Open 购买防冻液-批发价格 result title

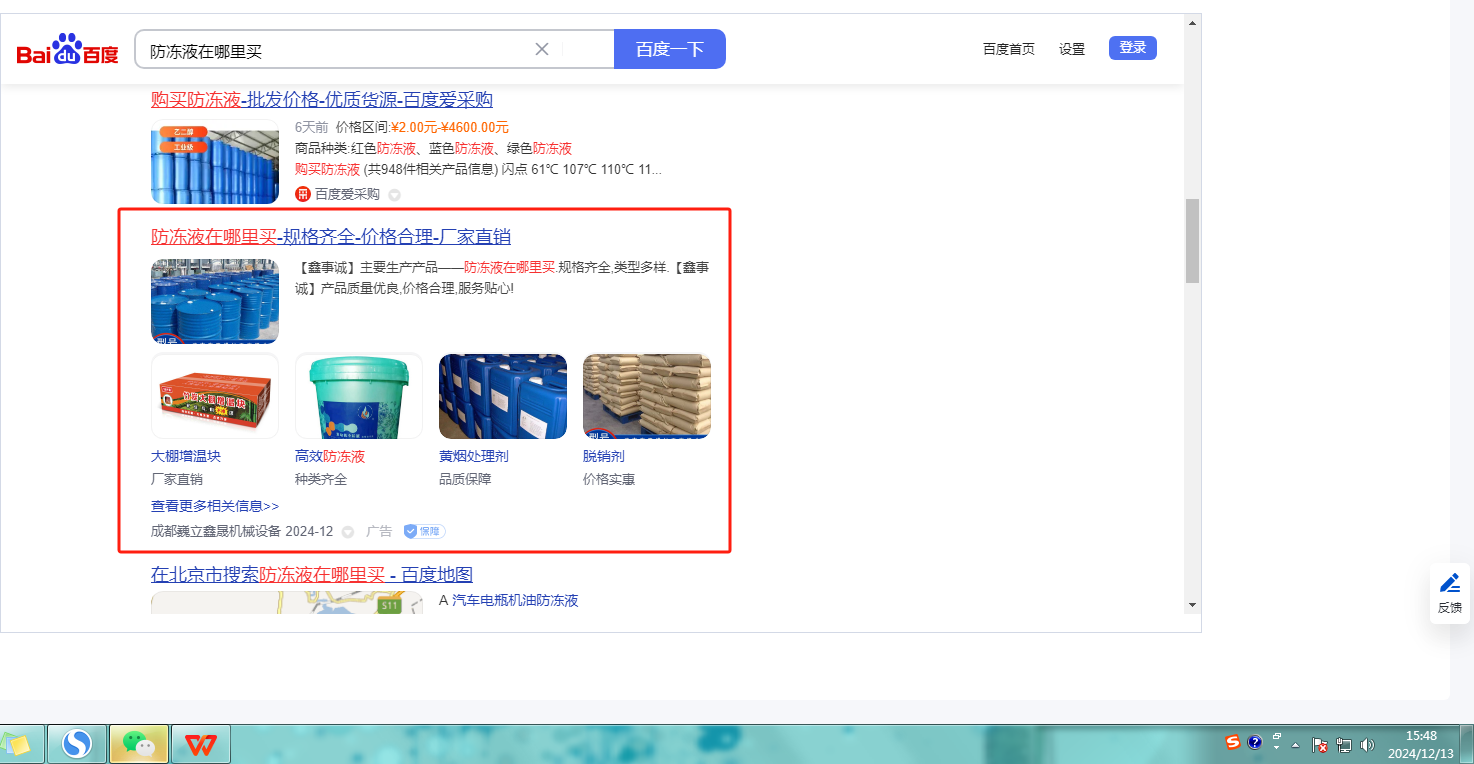pos(322,100)
